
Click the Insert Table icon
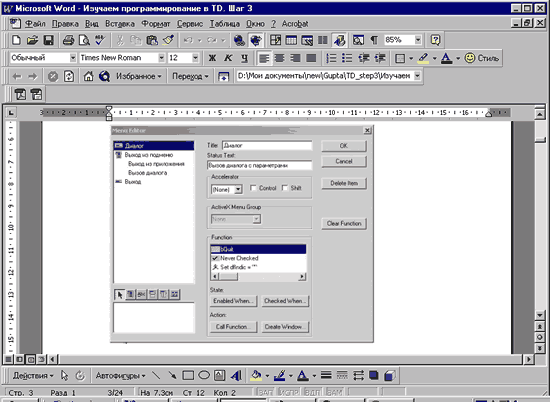(291, 40)
